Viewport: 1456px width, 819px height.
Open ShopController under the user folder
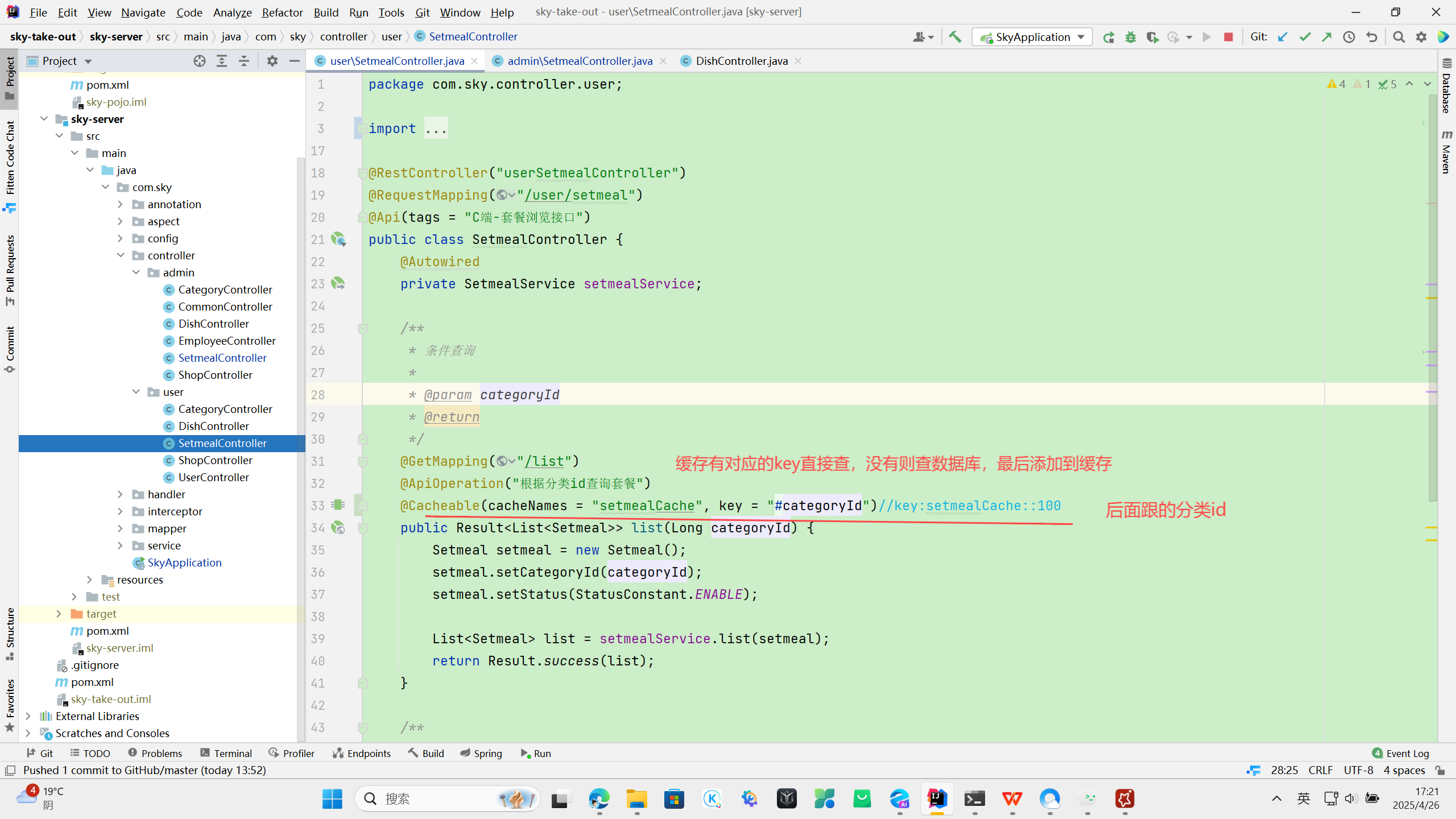click(x=215, y=460)
